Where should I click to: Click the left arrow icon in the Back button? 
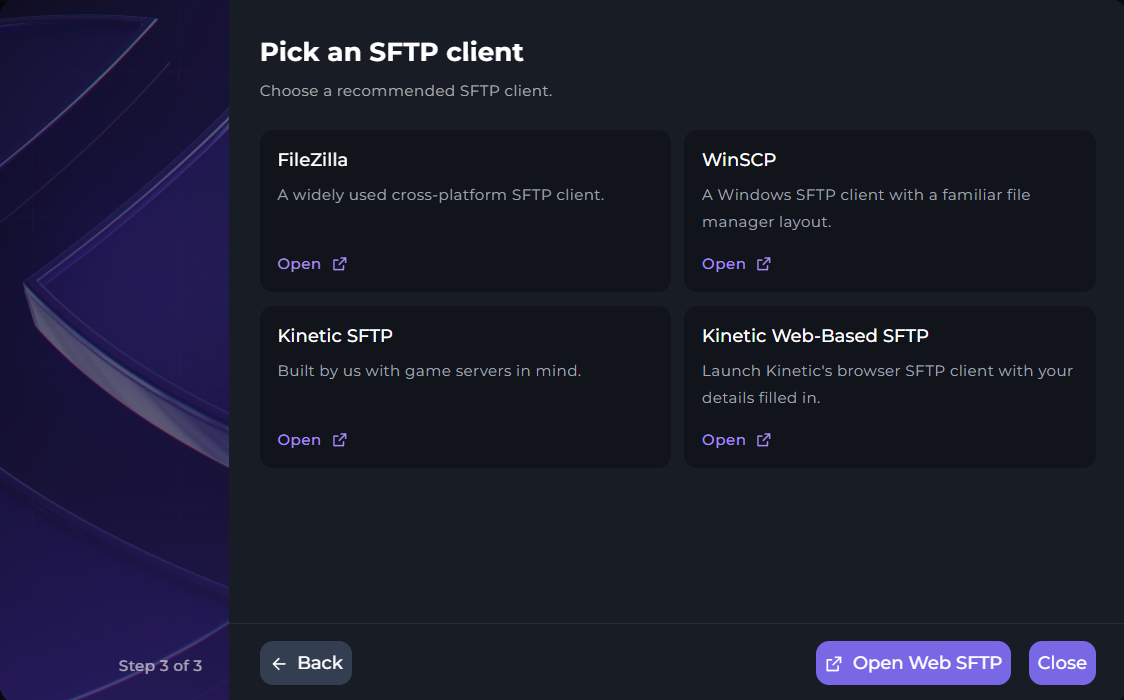coord(279,664)
